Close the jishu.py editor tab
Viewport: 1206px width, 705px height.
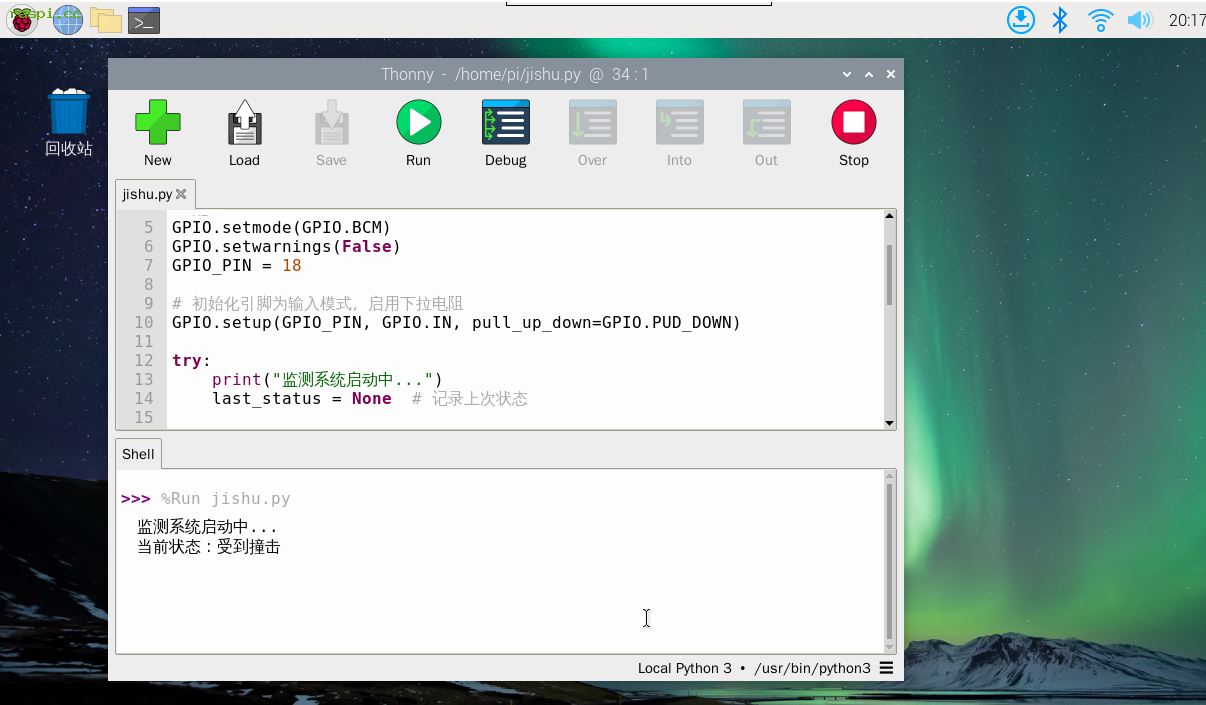point(182,194)
